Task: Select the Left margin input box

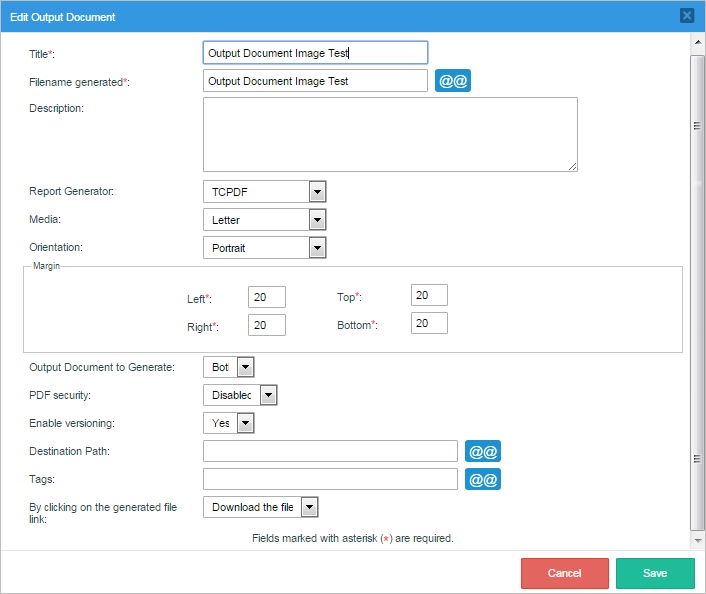Action: [267, 297]
